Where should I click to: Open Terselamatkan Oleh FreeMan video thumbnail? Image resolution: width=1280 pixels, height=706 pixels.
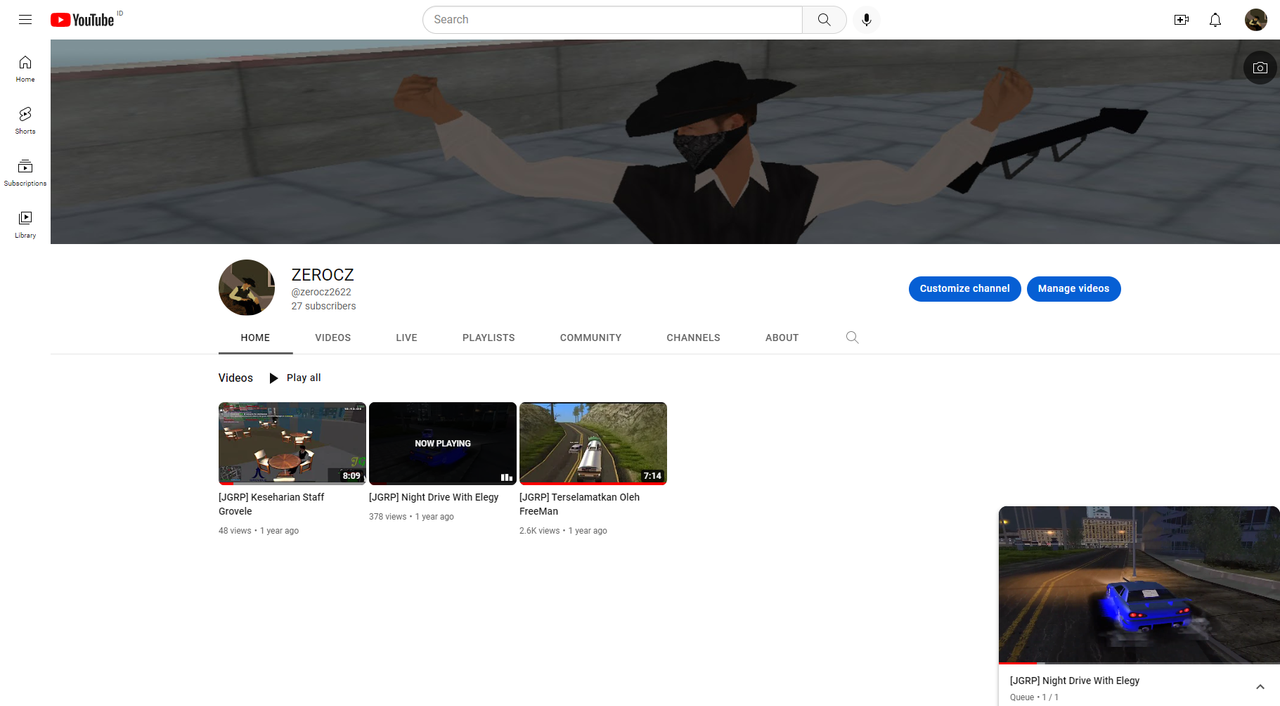tap(593, 443)
